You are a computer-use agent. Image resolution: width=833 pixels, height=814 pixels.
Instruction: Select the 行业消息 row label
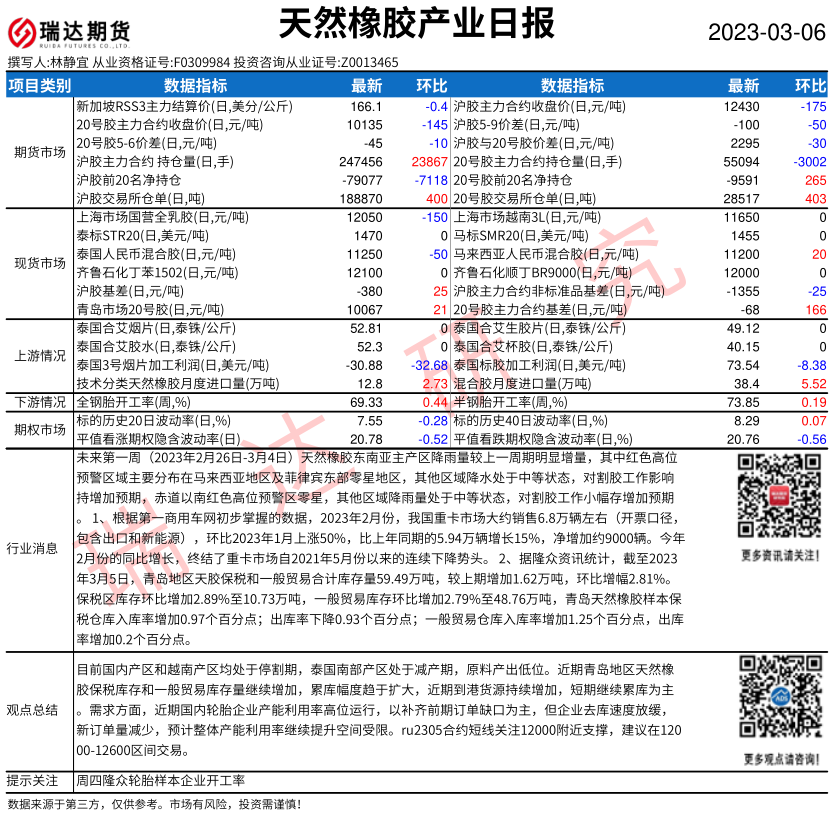(x=39, y=548)
